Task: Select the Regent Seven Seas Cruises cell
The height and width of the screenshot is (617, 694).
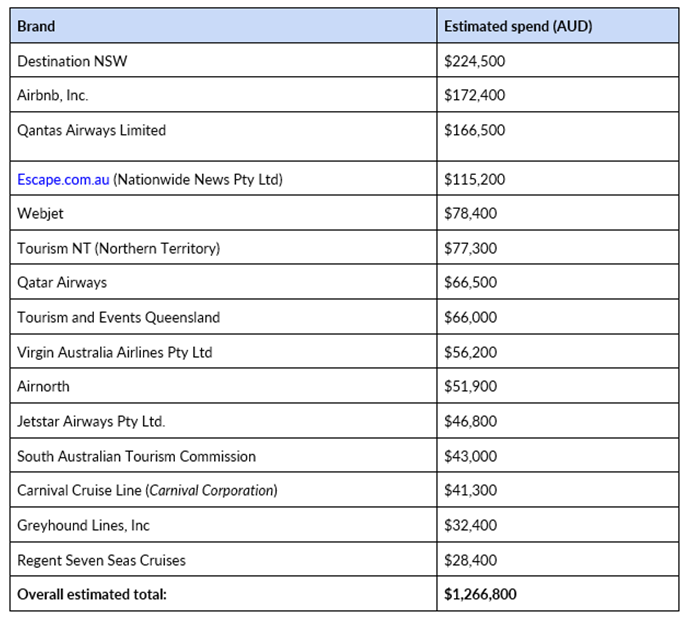Action: coord(101,559)
